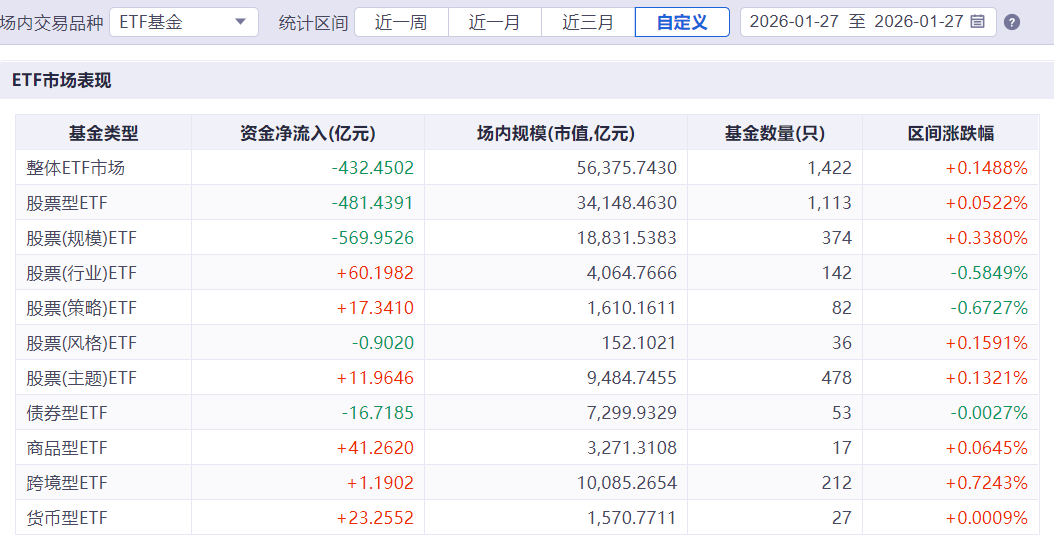This screenshot has height=551, width=1054.
Task: Click market size value 7,299.9329
Action: click(632, 413)
